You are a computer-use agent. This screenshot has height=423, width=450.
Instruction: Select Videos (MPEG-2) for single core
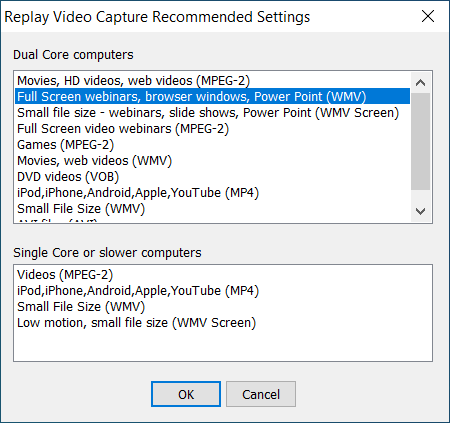[223, 275]
